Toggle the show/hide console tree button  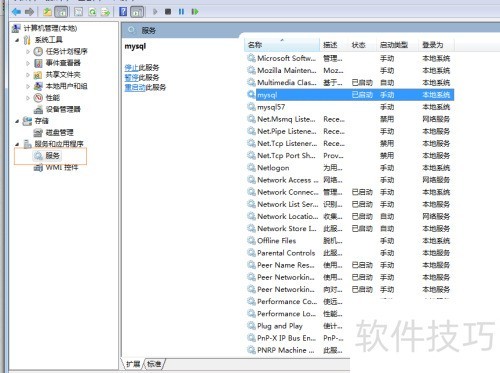(x=61, y=12)
